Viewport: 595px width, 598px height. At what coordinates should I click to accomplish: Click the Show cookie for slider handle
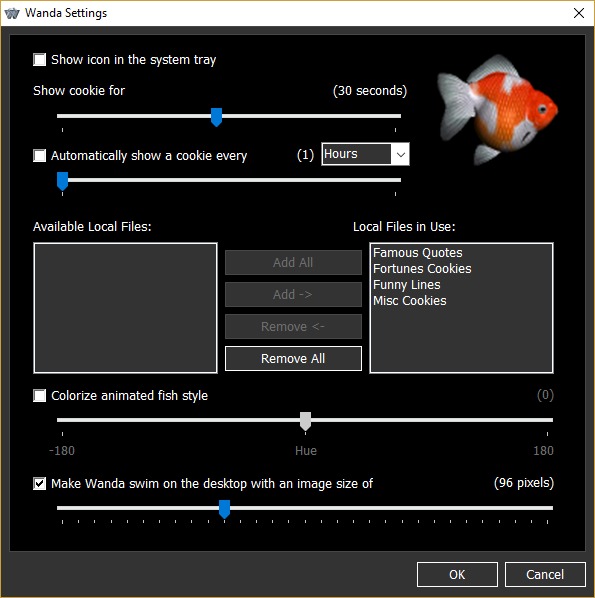(216, 117)
